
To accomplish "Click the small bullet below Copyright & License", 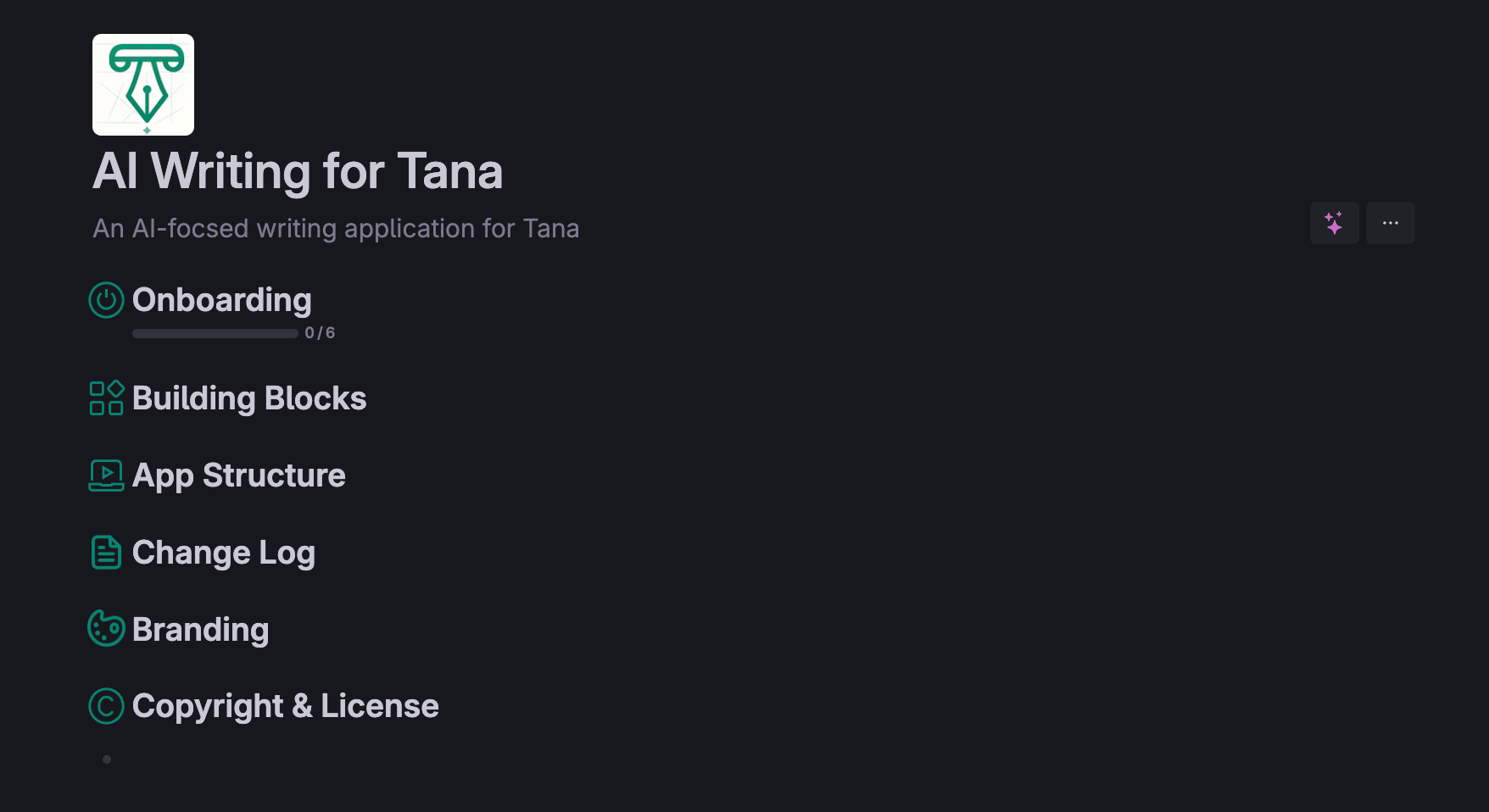I will [107, 759].
